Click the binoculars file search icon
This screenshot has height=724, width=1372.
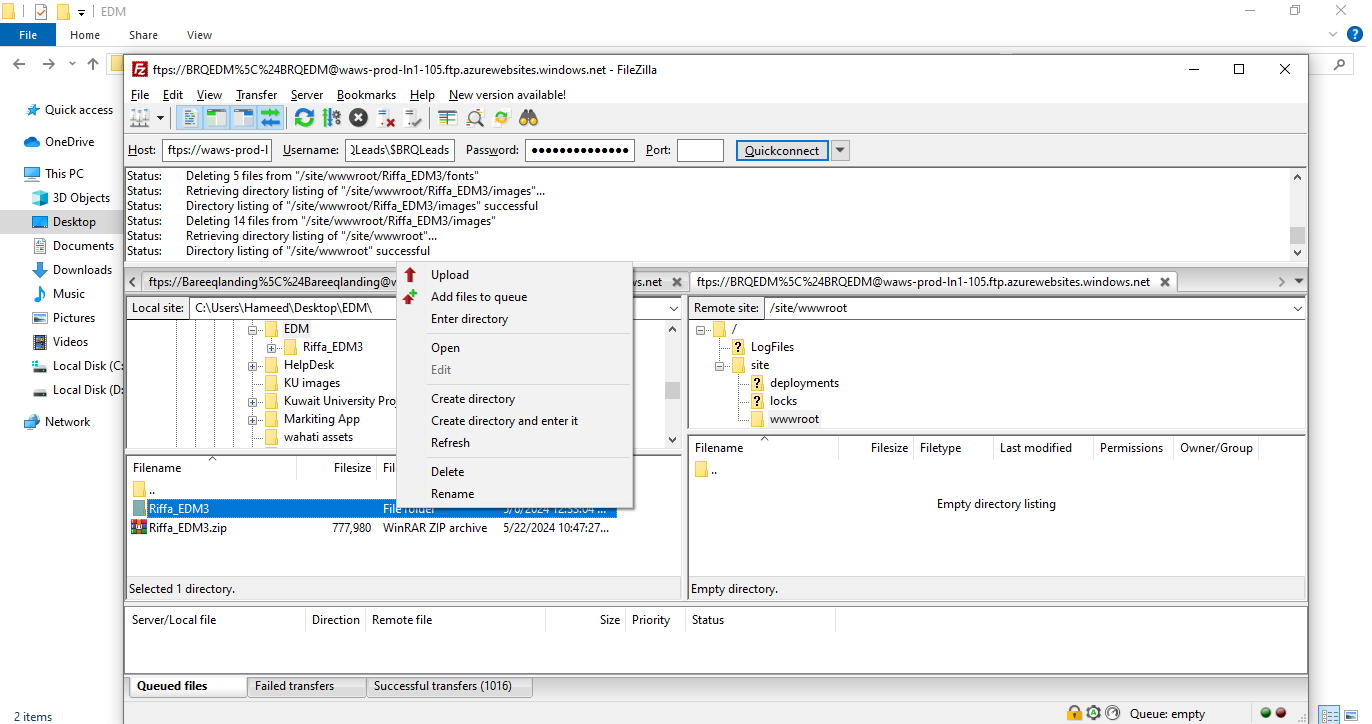click(x=528, y=118)
